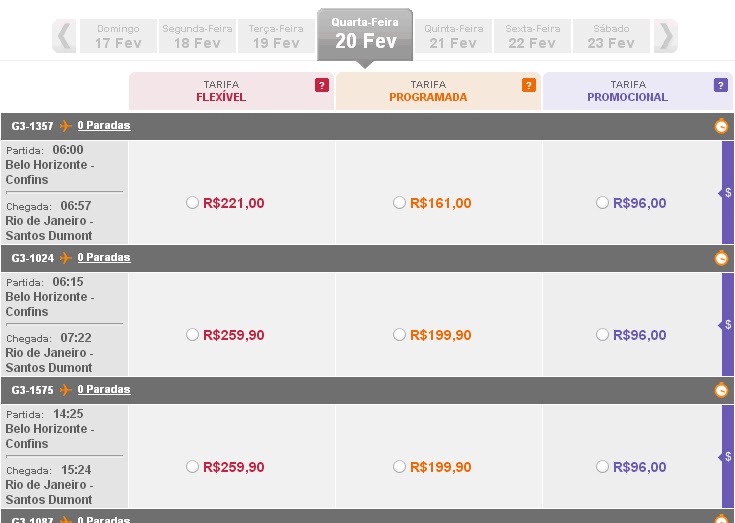Click help icon on Tarifa Promocional
735x523 pixels.
coord(721,85)
